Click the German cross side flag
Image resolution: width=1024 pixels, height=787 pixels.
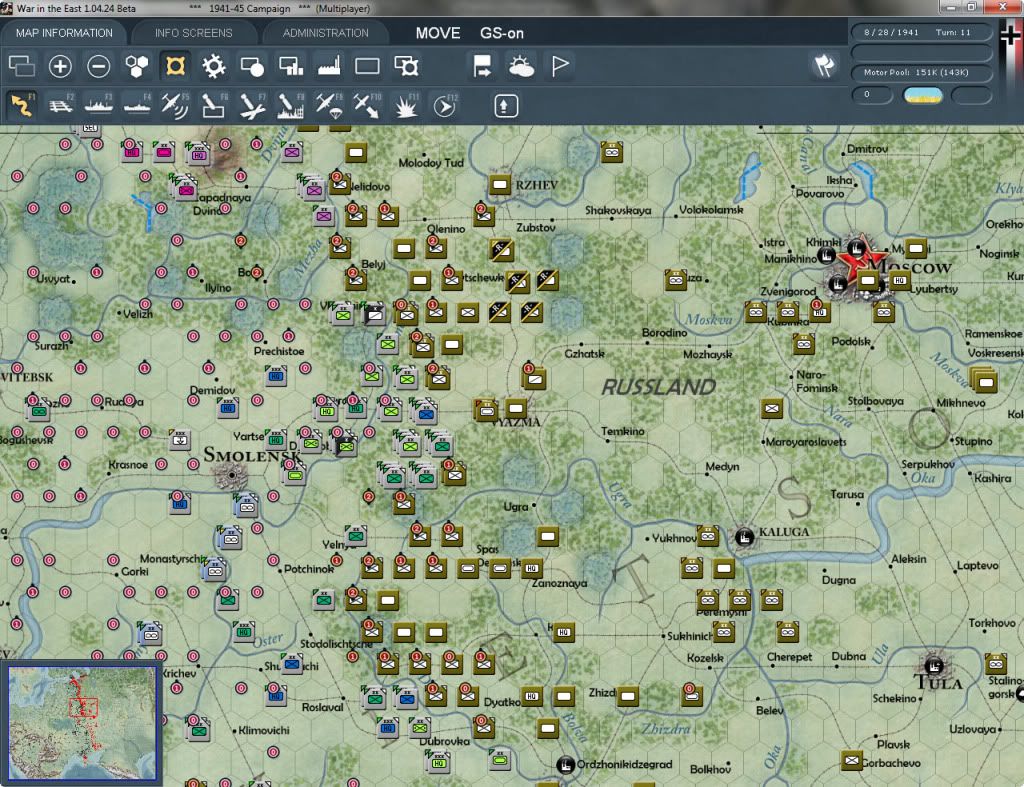(x=1010, y=37)
